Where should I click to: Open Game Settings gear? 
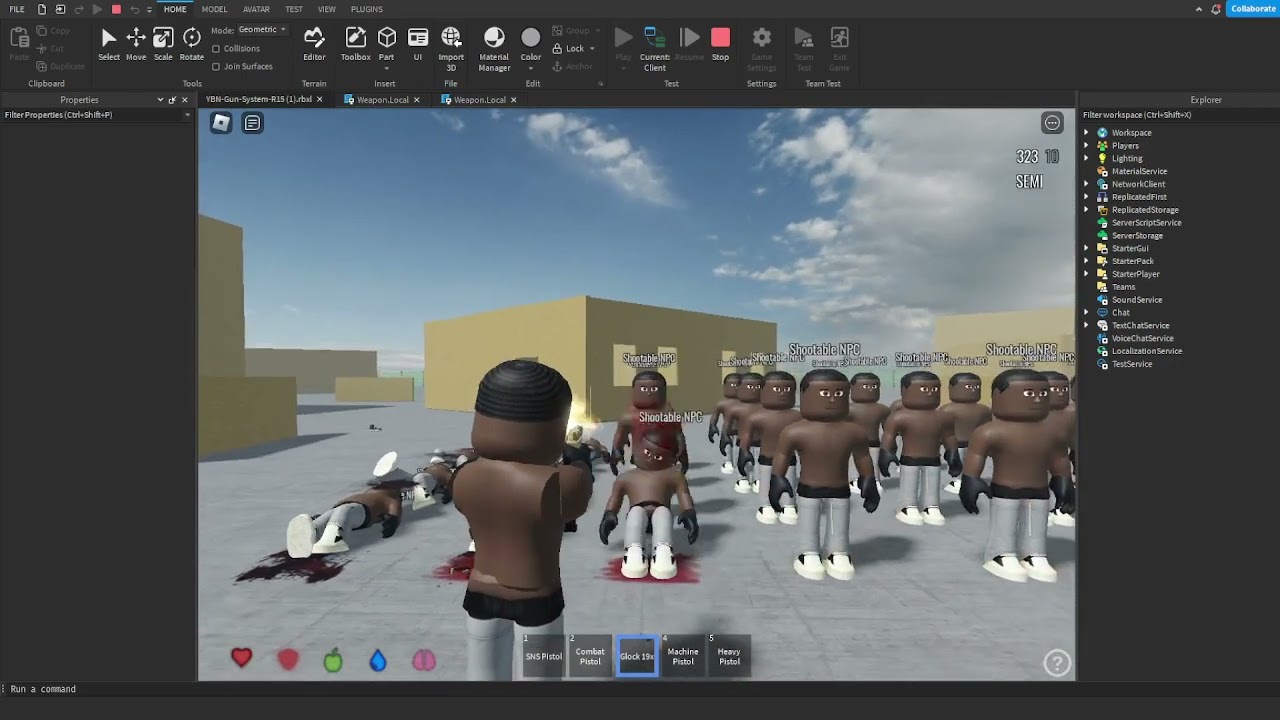[762, 38]
